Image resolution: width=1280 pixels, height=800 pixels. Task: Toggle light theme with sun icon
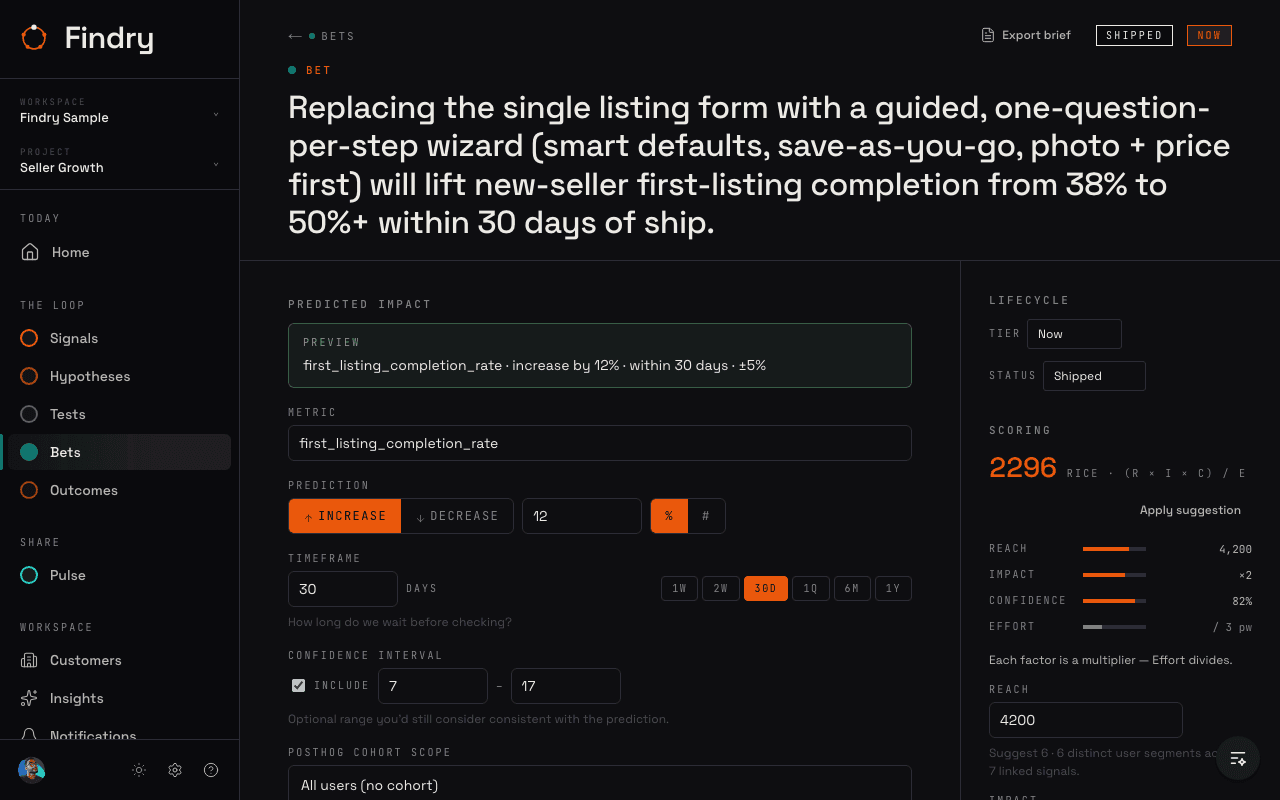point(139,770)
